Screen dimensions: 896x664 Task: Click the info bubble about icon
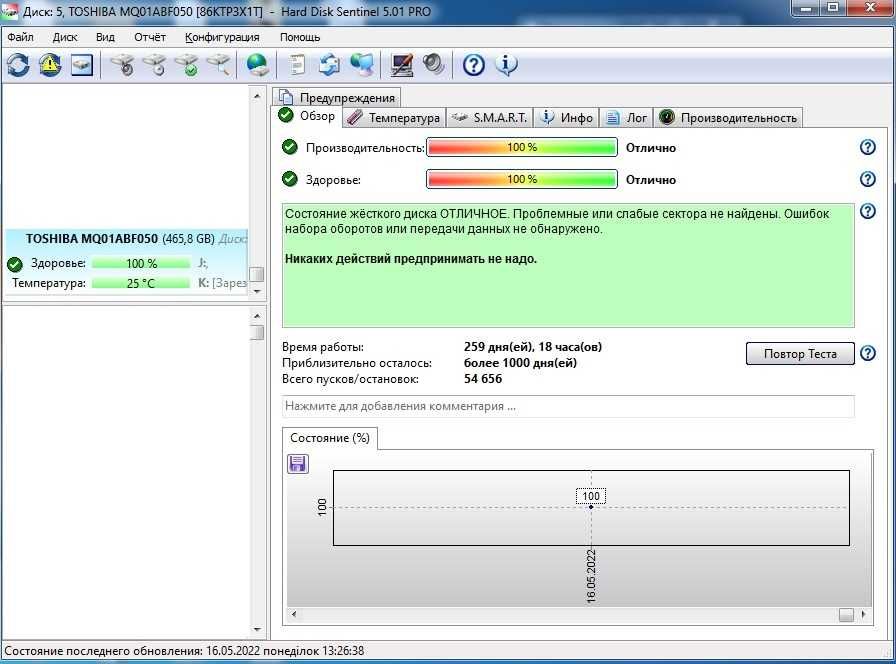pos(507,65)
